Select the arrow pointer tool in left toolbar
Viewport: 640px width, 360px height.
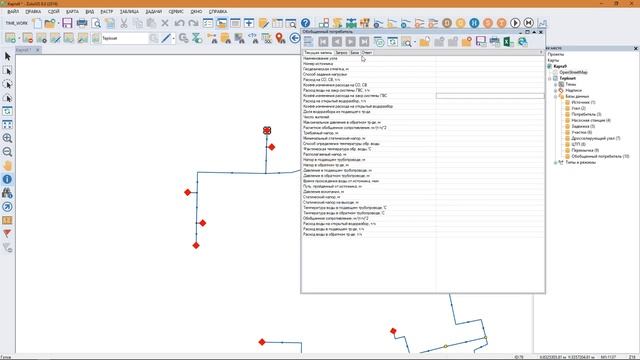tap(7, 56)
